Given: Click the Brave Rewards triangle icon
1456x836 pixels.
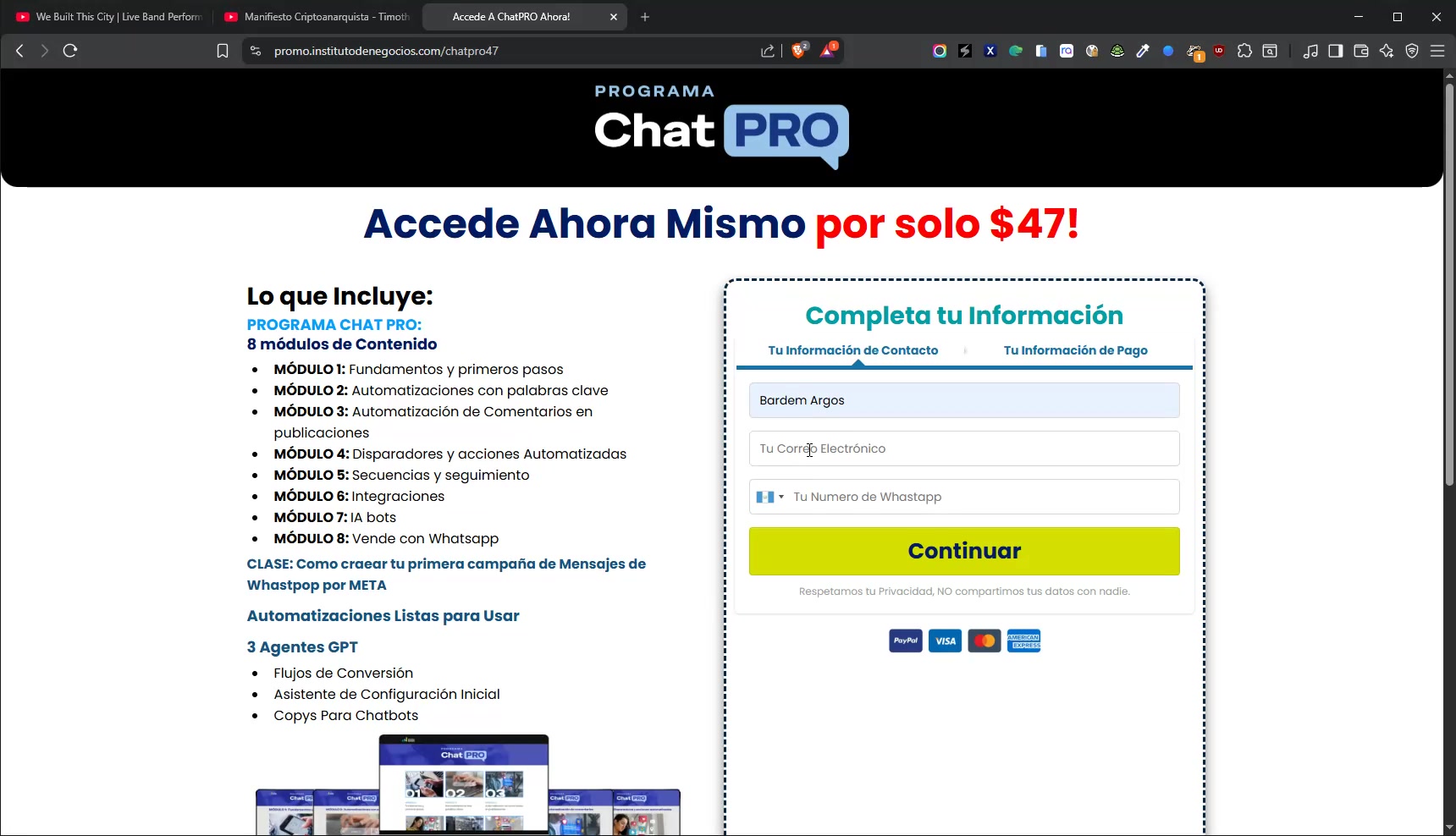Looking at the screenshot, I should point(827,51).
